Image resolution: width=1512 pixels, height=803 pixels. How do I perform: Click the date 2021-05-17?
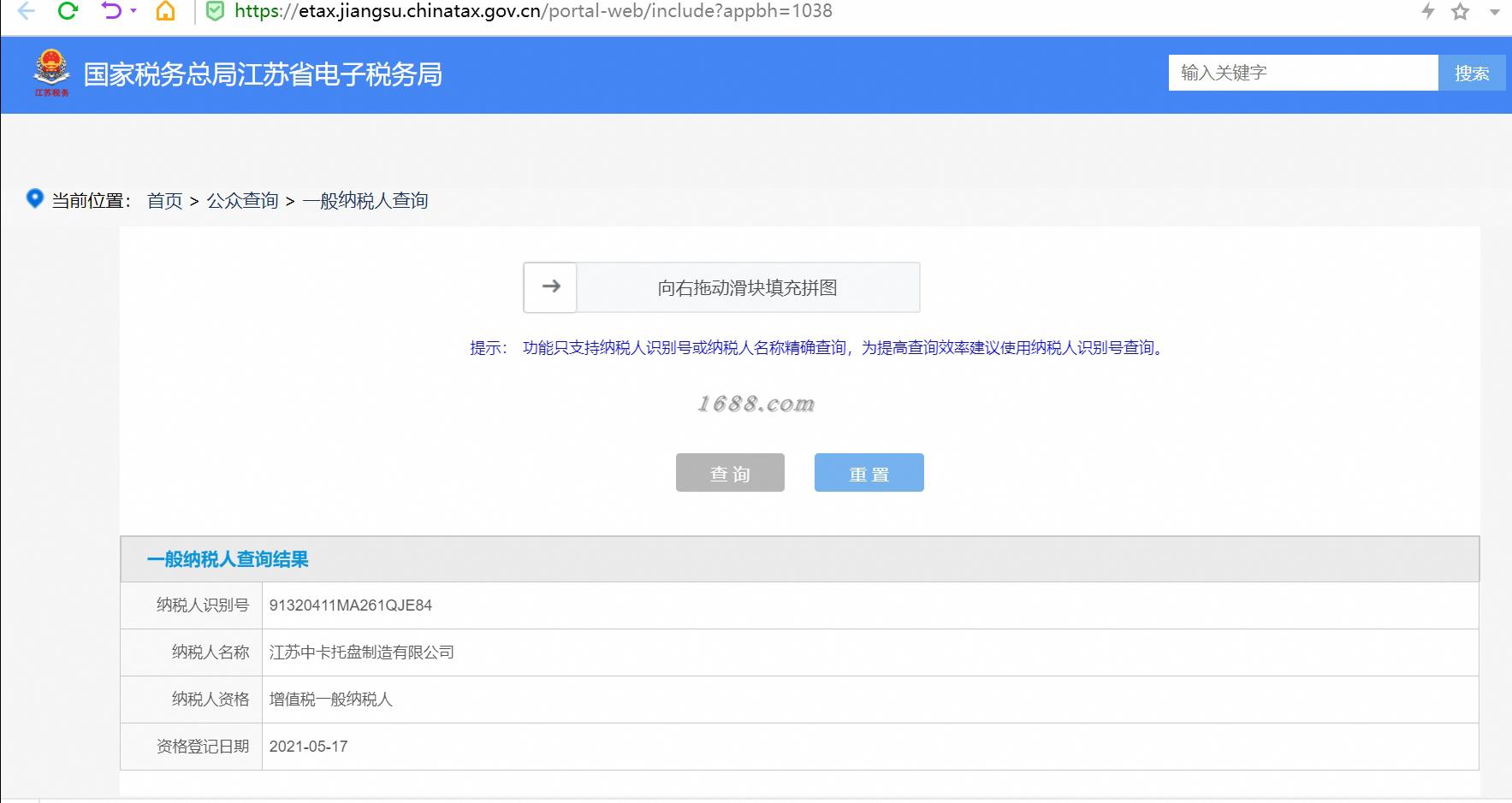(x=309, y=747)
